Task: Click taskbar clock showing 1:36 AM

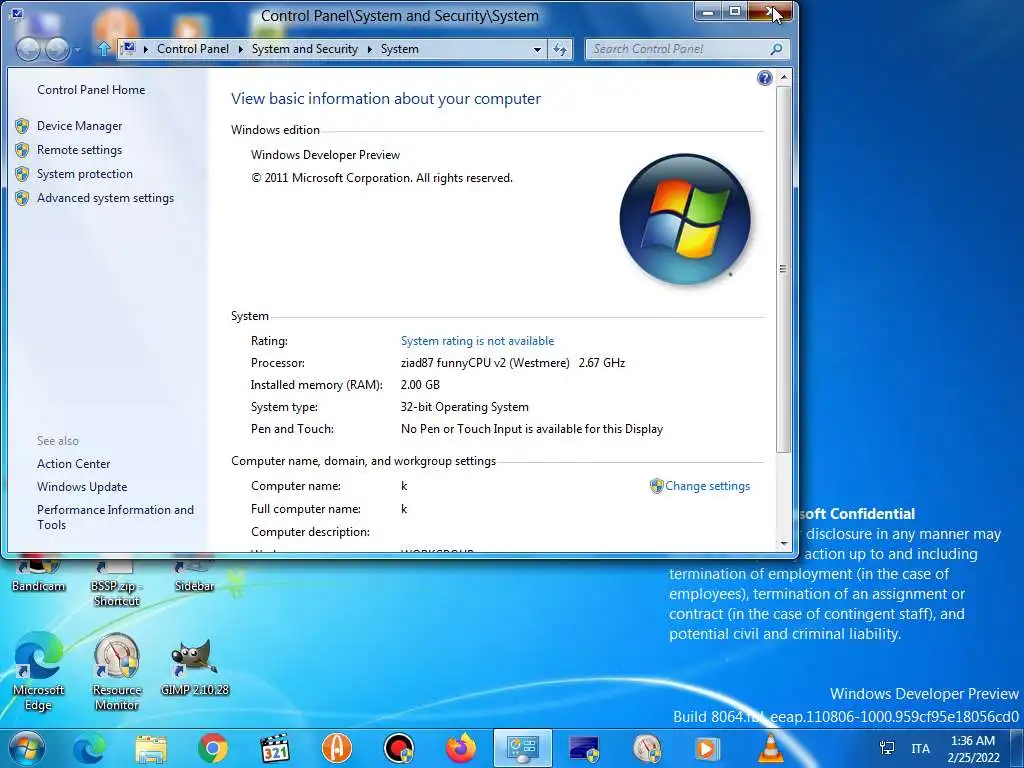Action: click(973, 749)
